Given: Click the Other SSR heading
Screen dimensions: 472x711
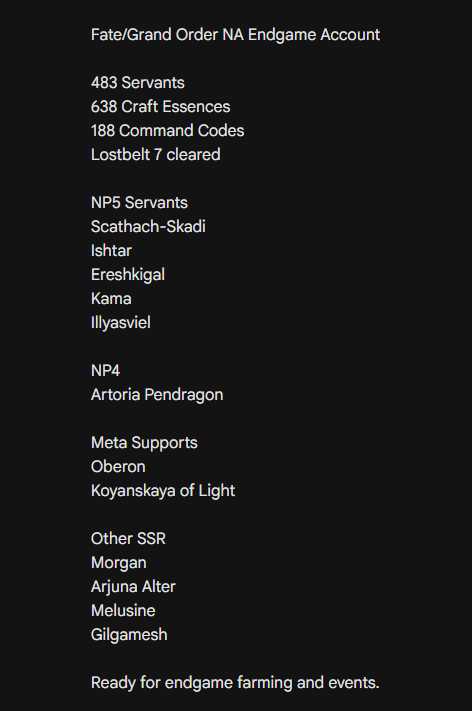Looking at the screenshot, I should [128, 539].
